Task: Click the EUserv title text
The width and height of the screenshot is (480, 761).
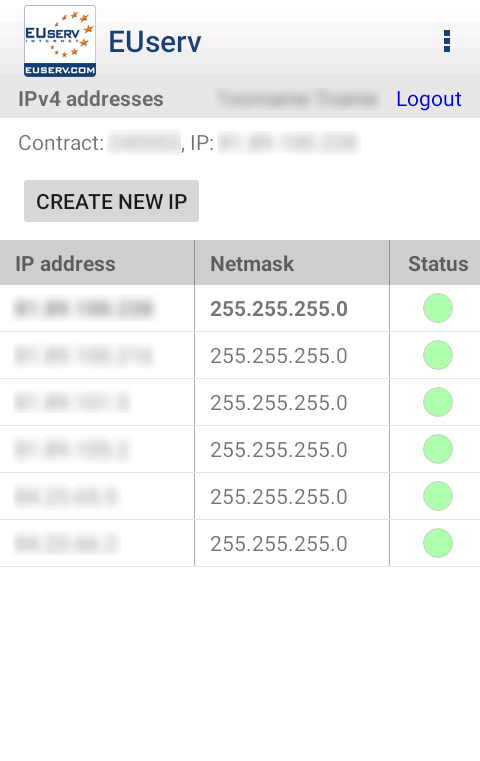Action: (x=154, y=42)
